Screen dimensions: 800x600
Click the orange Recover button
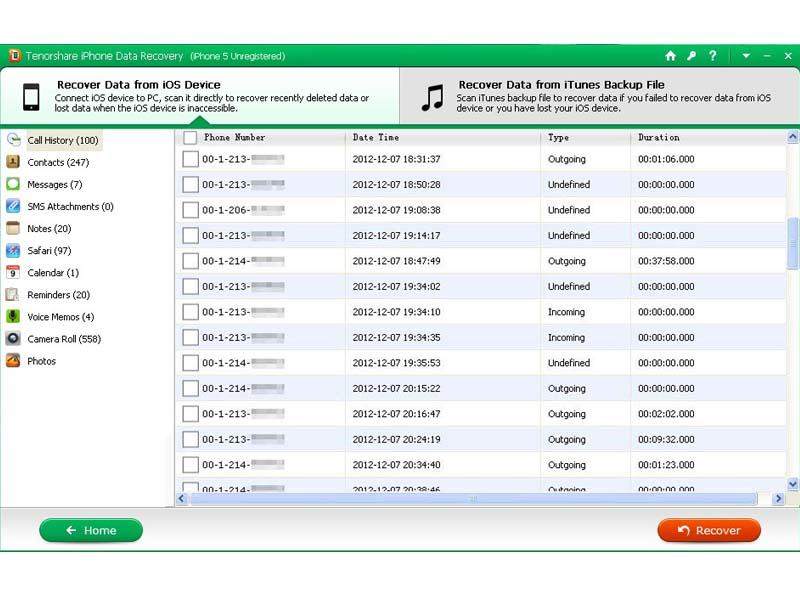pyautogui.click(x=709, y=530)
